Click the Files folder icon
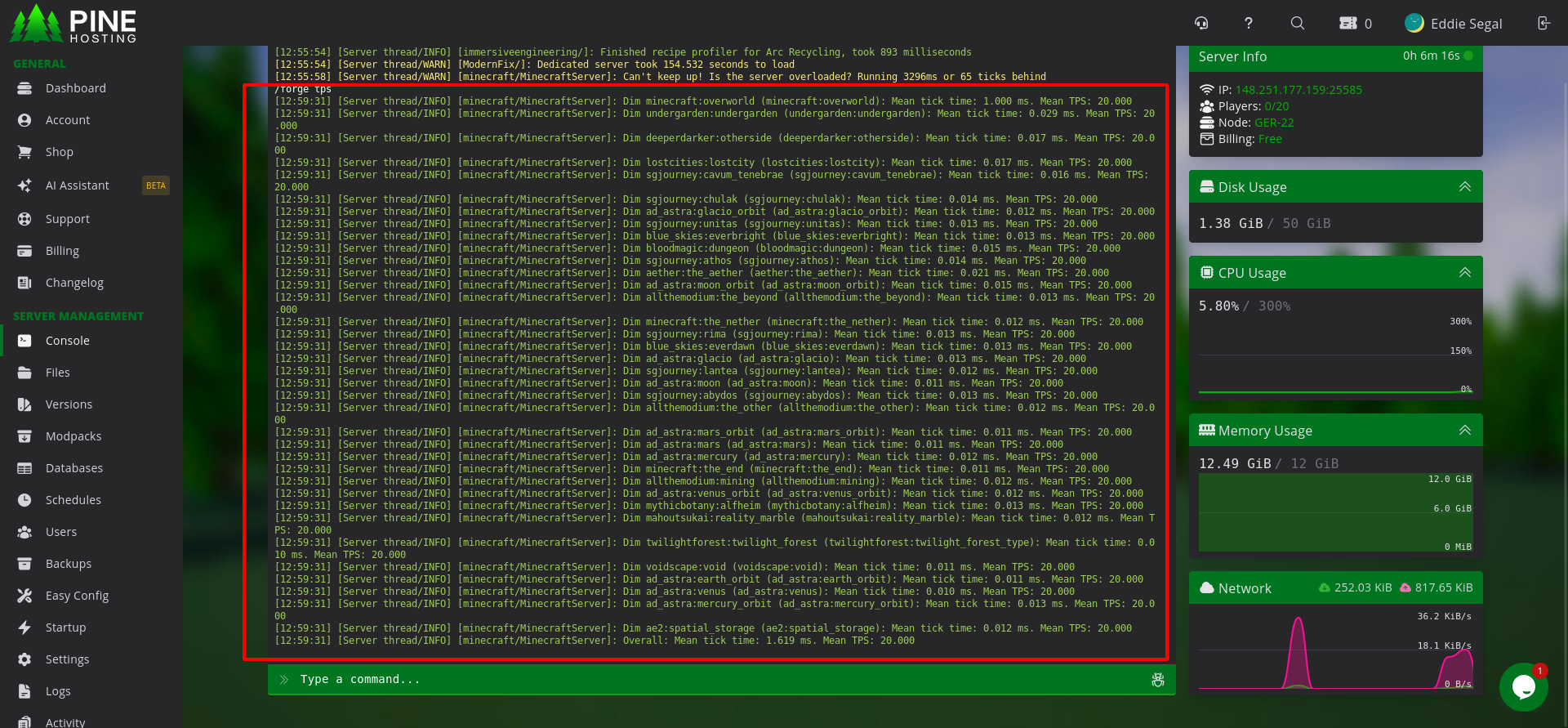 click(x=24, y=373)
